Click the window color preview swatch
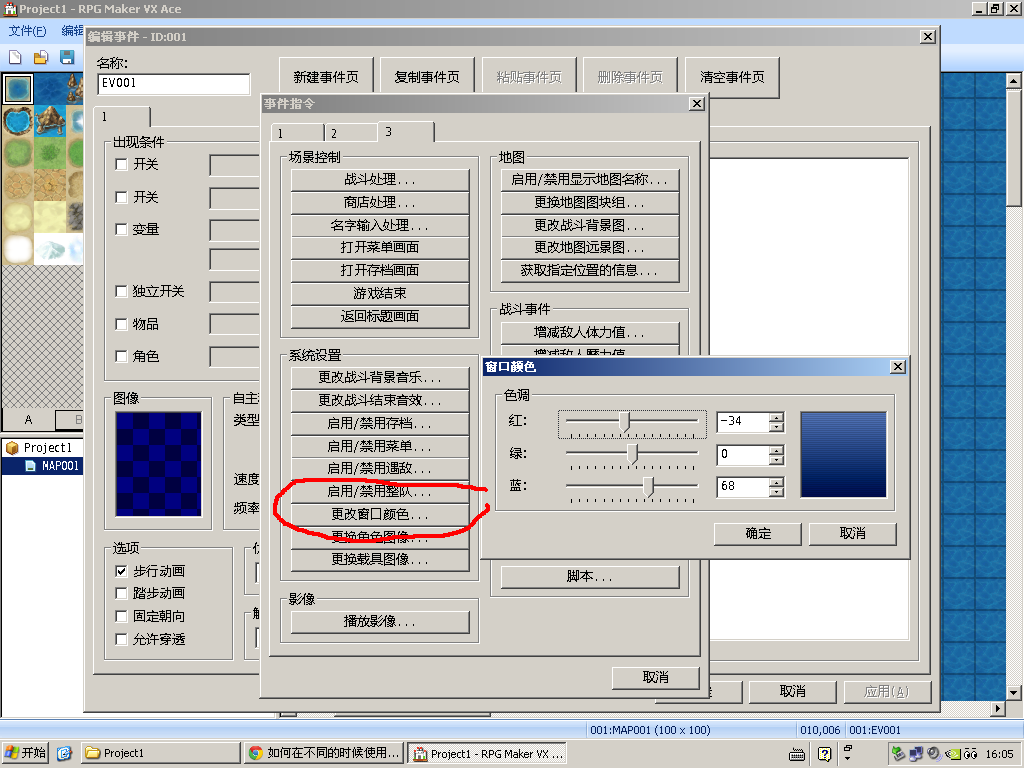The width and height of the screenshot is (1024, 768). point(844,455)
